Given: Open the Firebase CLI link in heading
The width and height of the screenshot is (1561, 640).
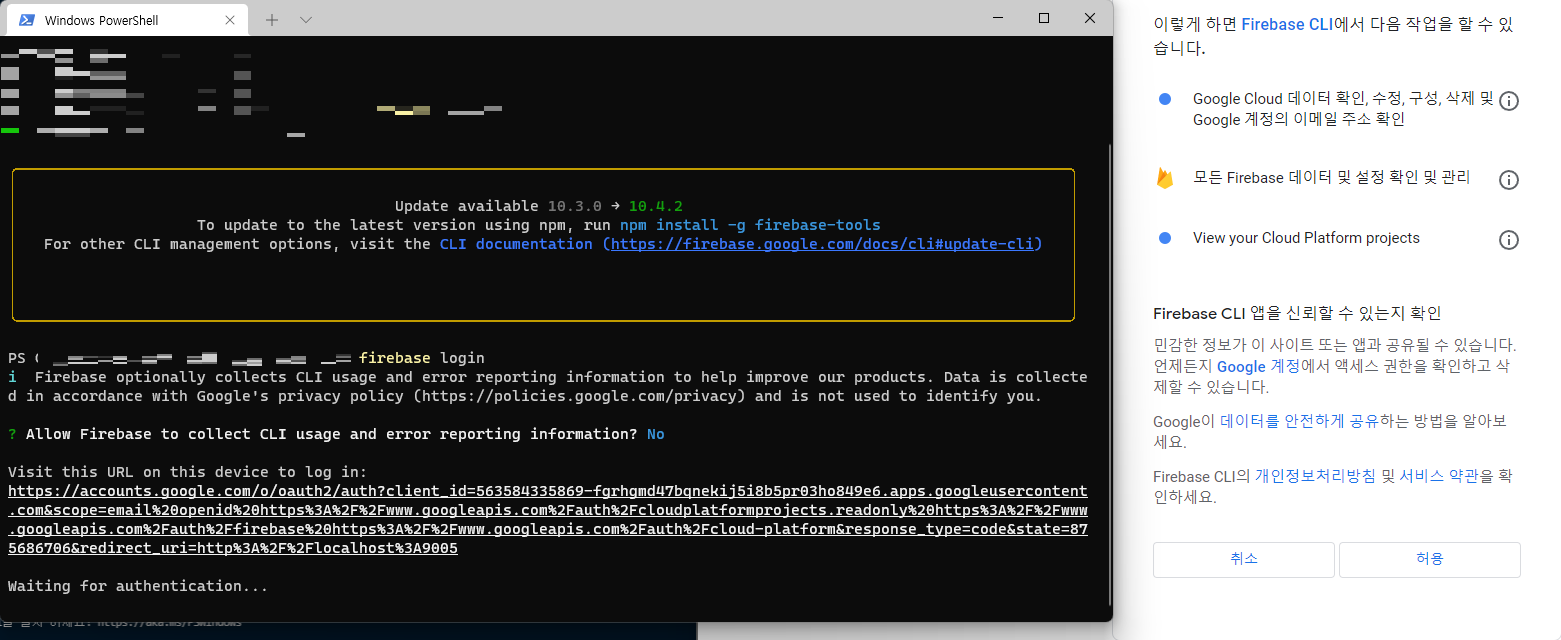Looking at the screenshot, I should (1287, 24).
